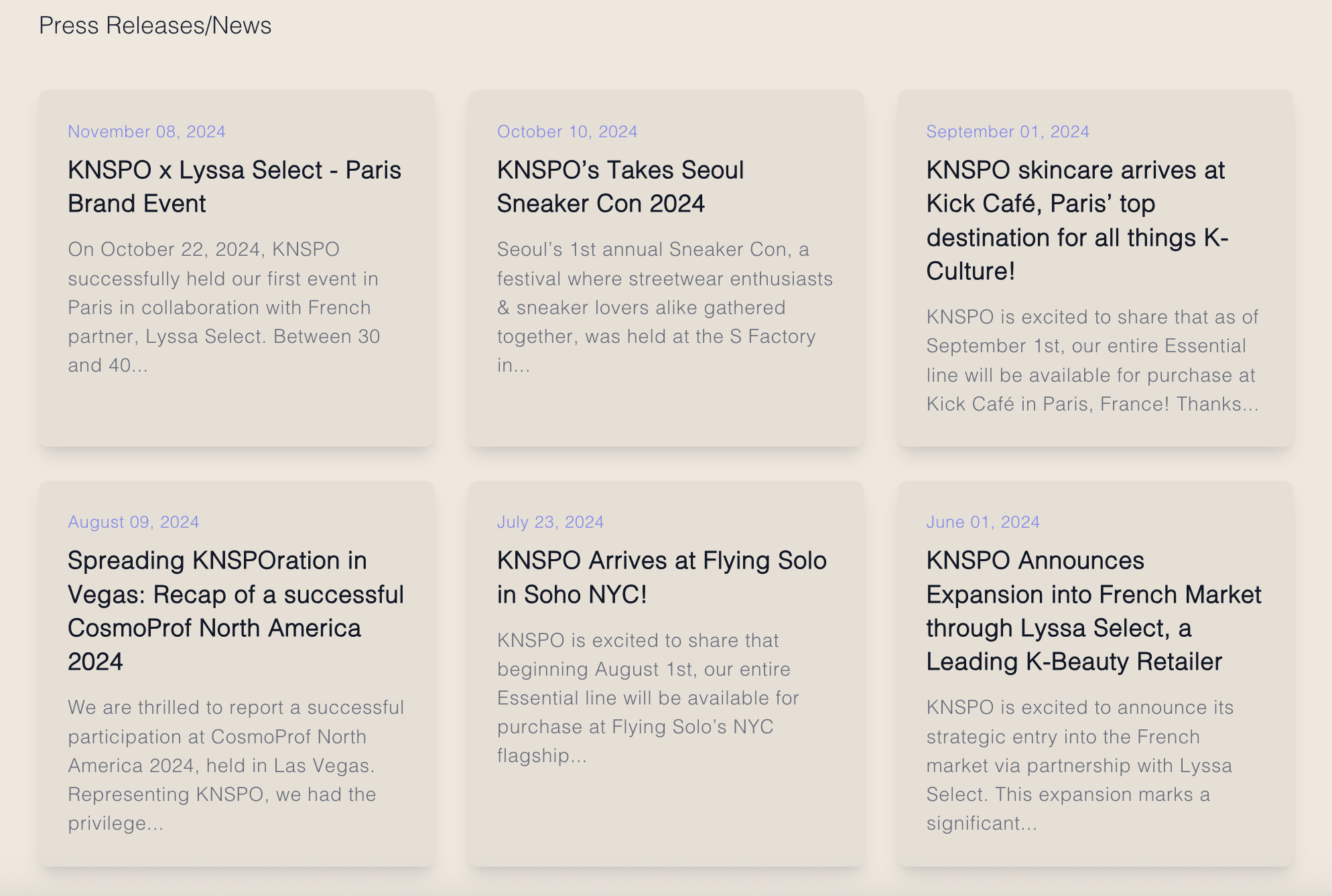The height and width of the screenshot is (896, 1332).
Task: Open the CosmoProf North America recap headline
Action: tap(235, 611)
